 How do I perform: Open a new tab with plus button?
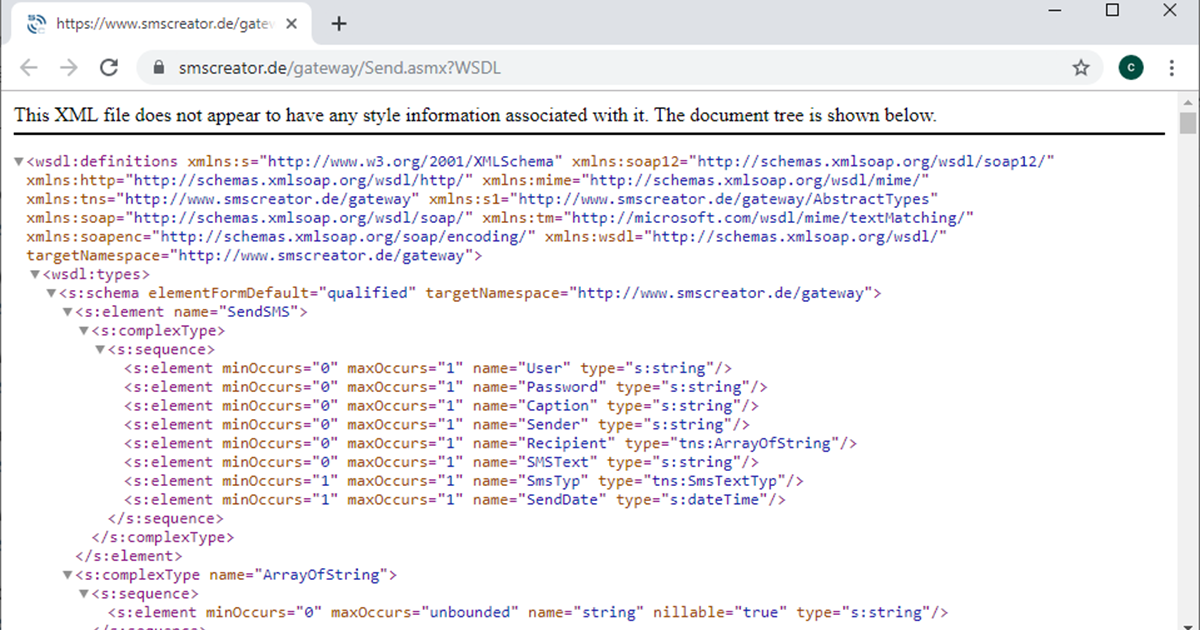tap(339, 24)
